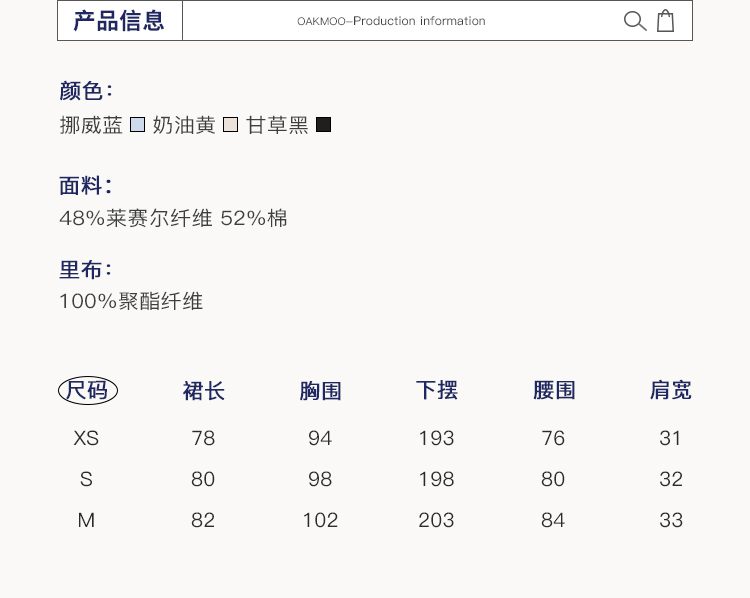
Task: Click the circled 尺码 header
Action: 88,390
